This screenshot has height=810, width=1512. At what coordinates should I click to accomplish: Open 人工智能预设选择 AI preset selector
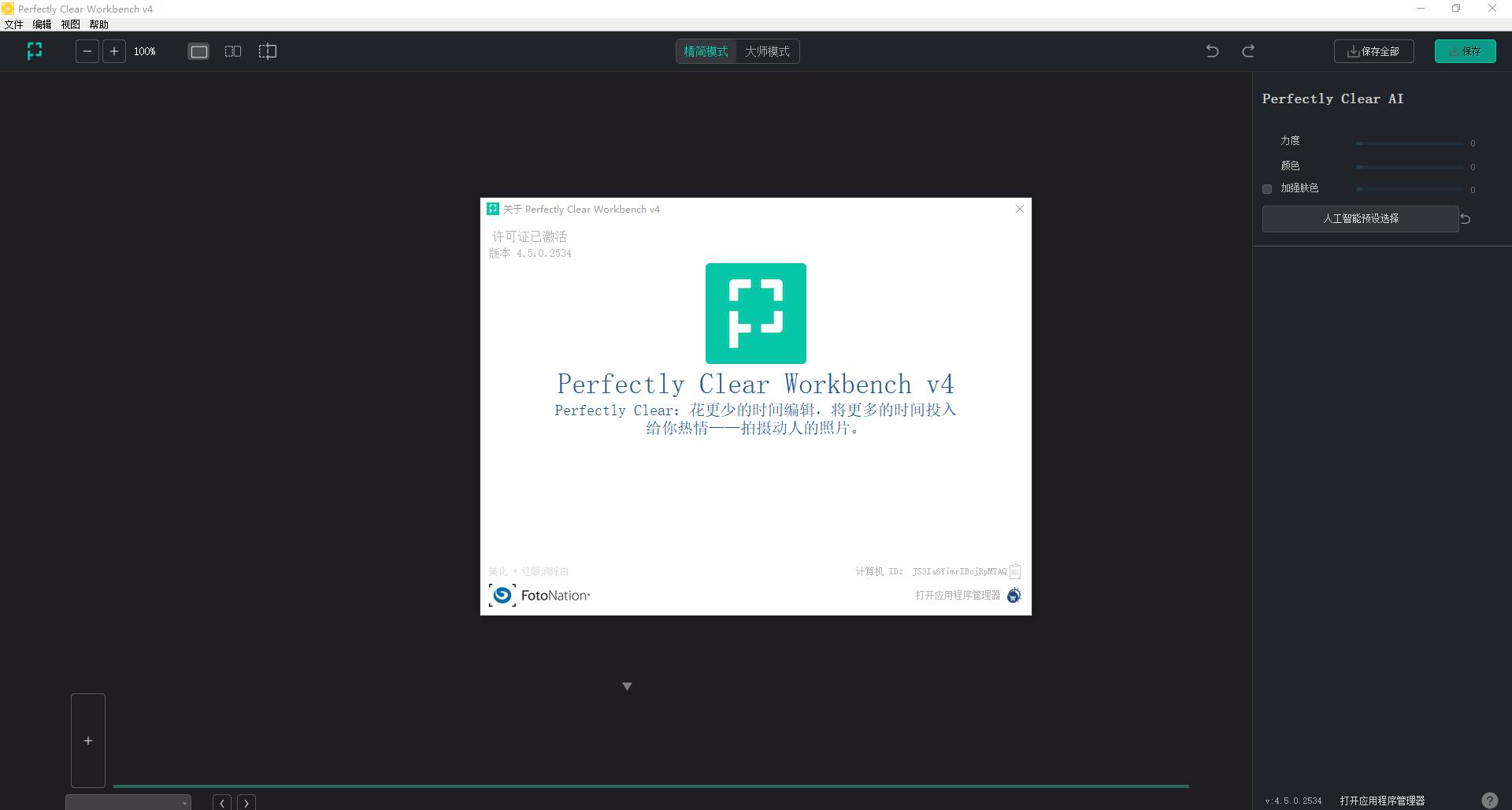1360,219
